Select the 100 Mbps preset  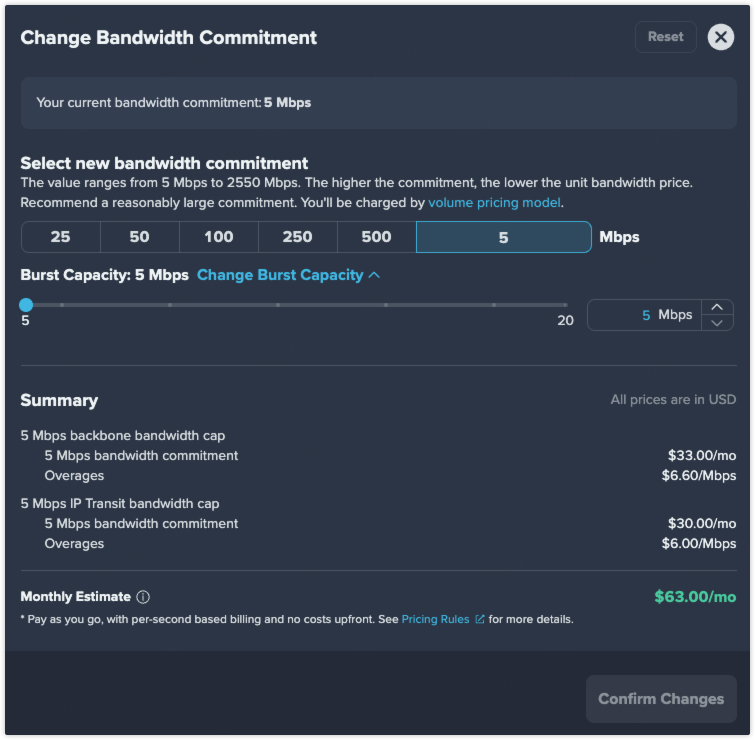pyautogui.click(x=219, y=237)
